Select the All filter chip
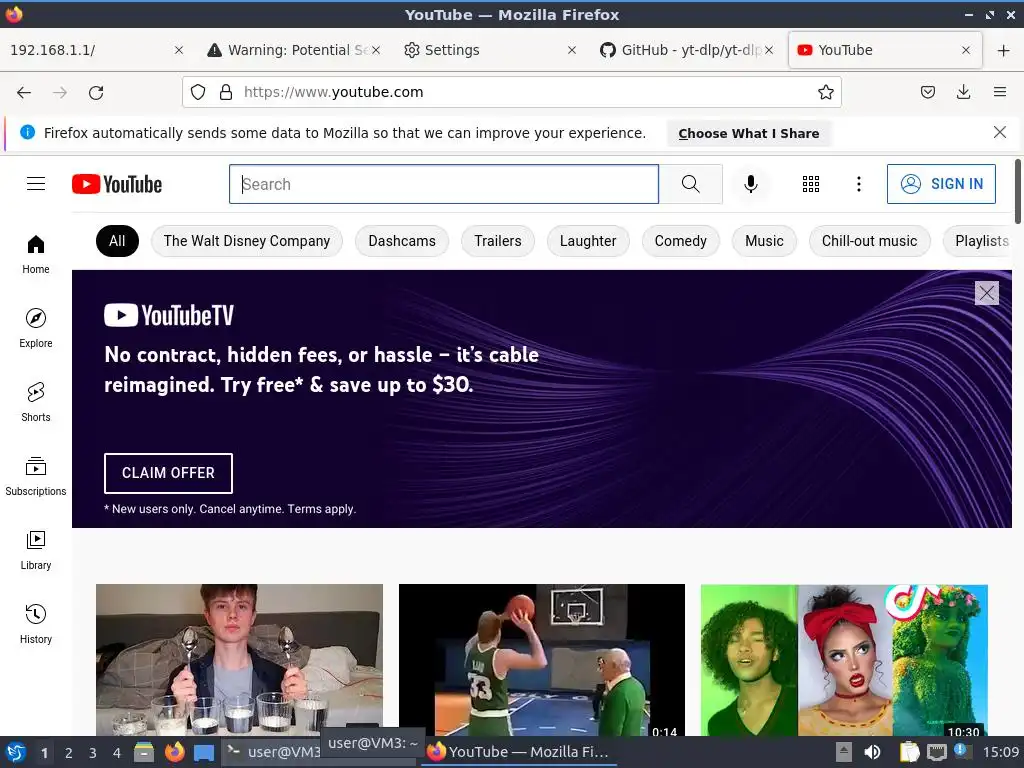The width and height of the screenshot is (1024, 768). [117, 241]
